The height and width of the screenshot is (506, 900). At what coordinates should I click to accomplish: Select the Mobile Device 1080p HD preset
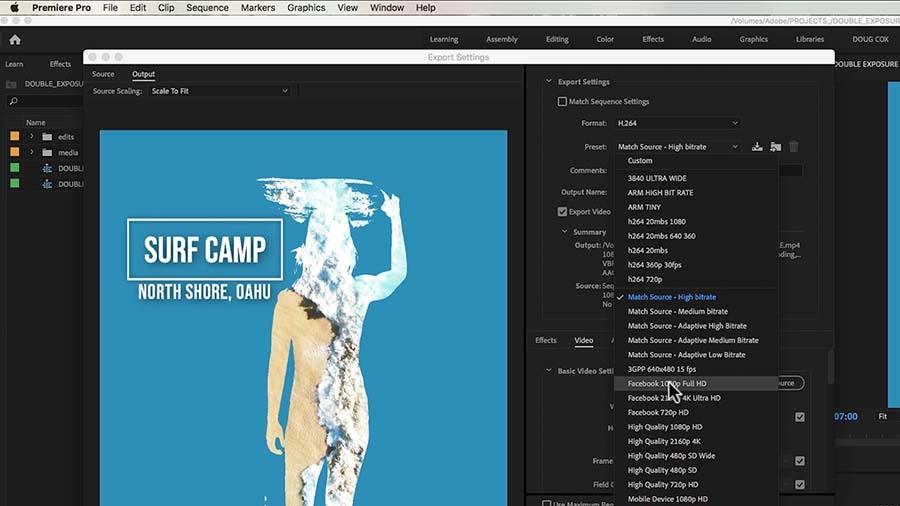point(696,499)
